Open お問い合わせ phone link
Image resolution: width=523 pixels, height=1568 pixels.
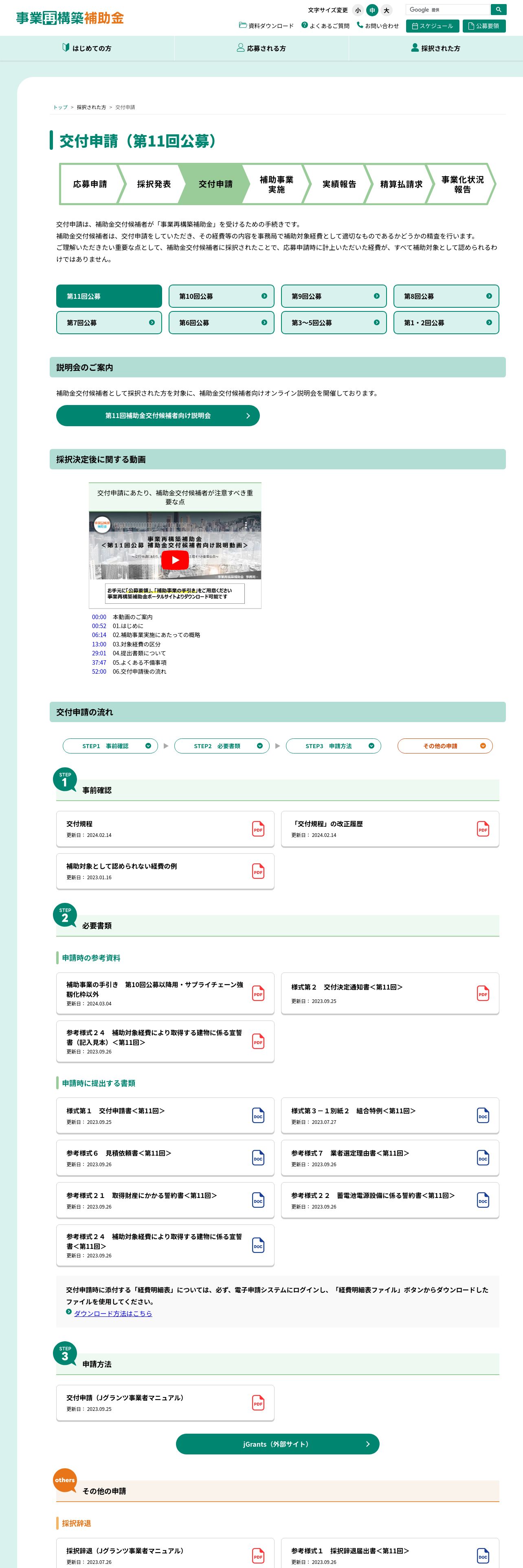point(378,26)
